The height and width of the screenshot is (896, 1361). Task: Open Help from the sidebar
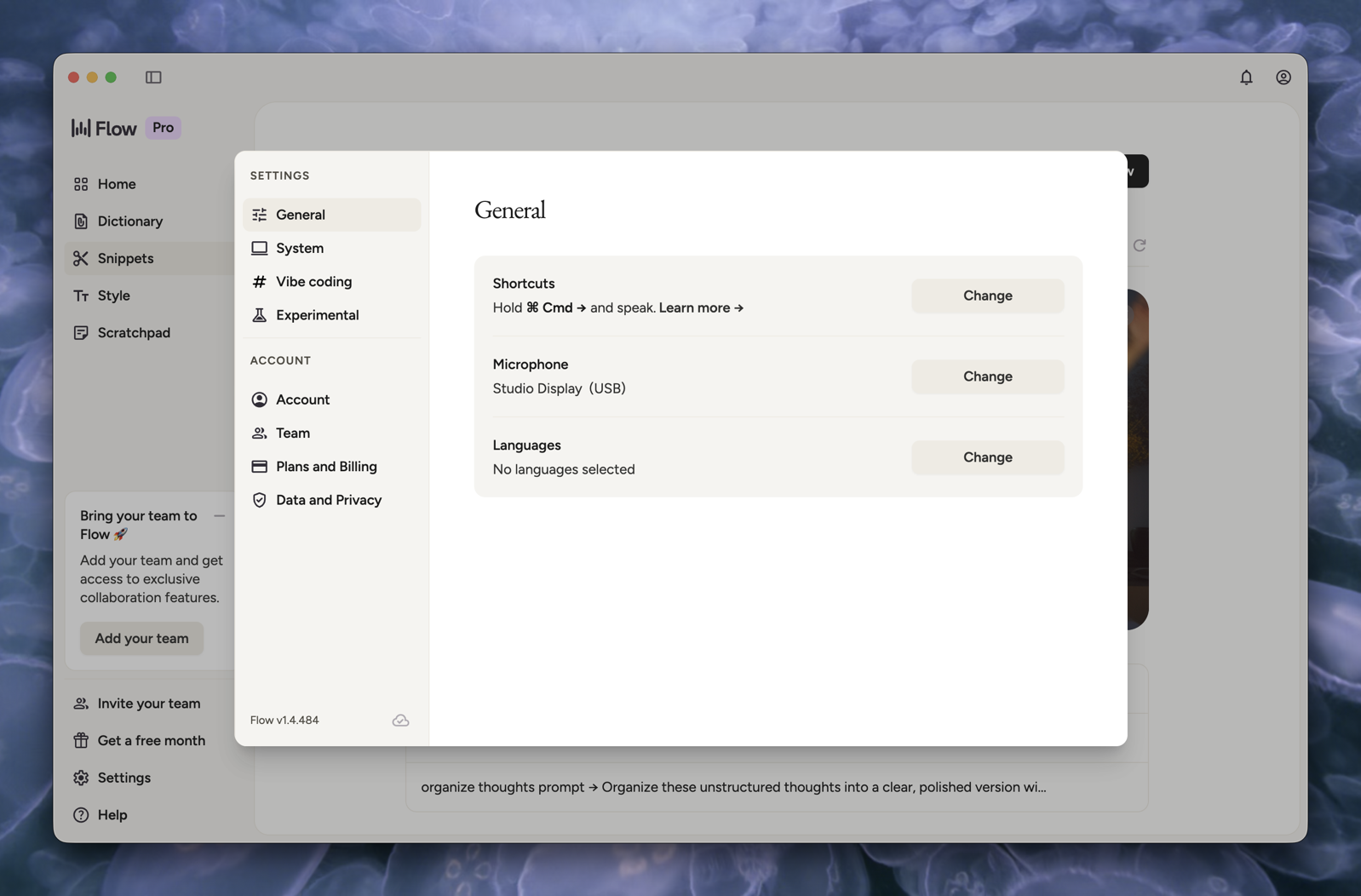pyautogui.click(x=112, y=815)
